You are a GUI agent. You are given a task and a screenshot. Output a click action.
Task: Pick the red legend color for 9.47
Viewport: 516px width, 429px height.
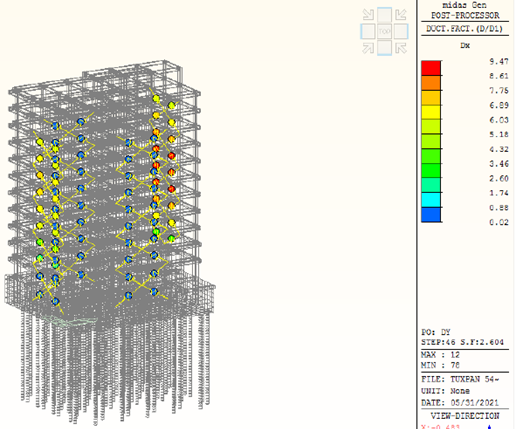pos(431,68)
